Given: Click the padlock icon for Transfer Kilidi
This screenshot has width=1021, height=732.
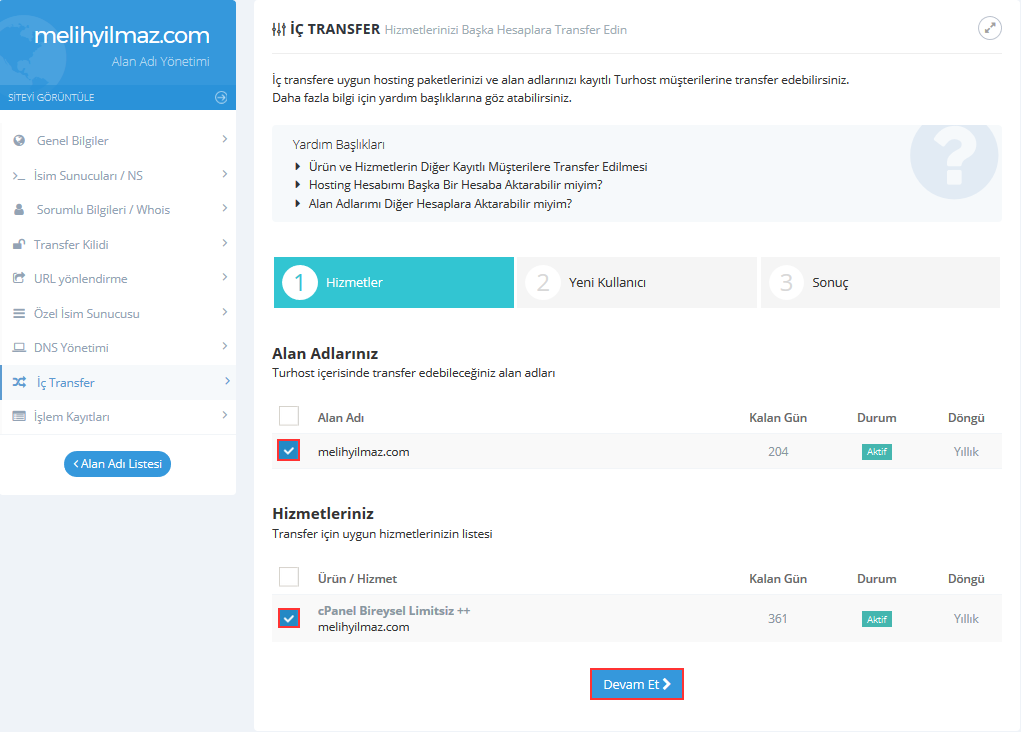Looking at the screenshot, I should (18, 245).
